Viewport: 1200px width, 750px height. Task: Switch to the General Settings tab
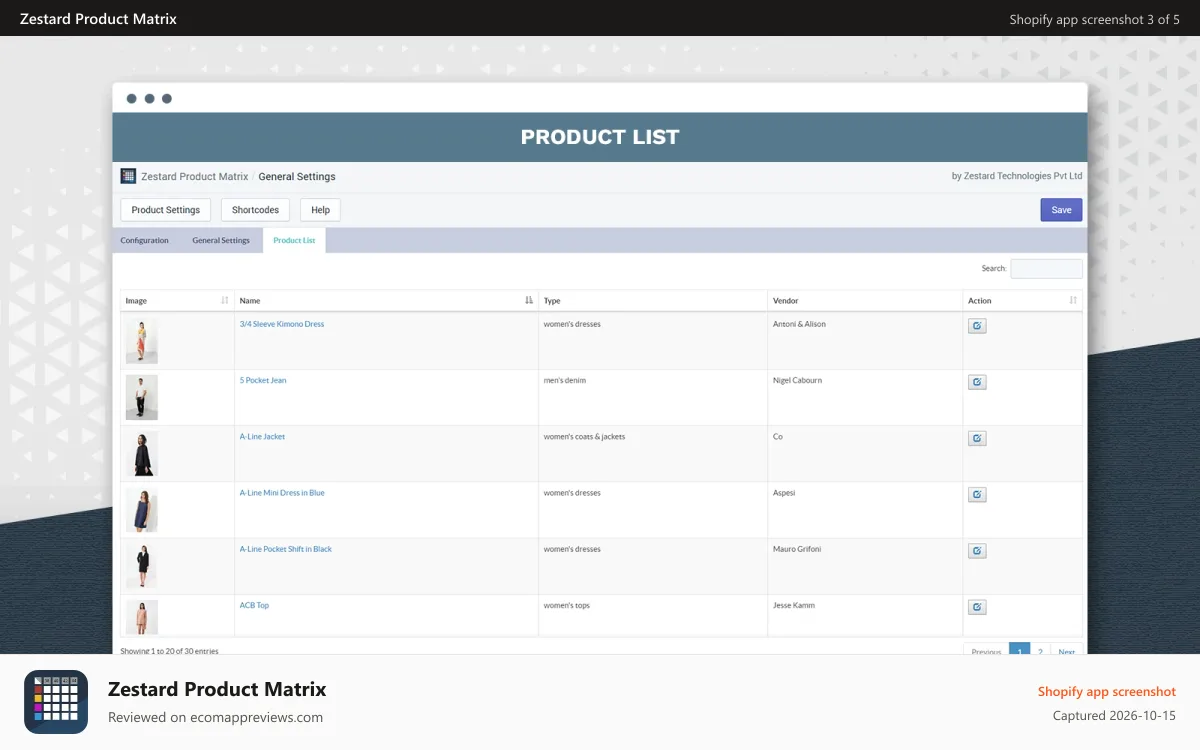(221, 240)
